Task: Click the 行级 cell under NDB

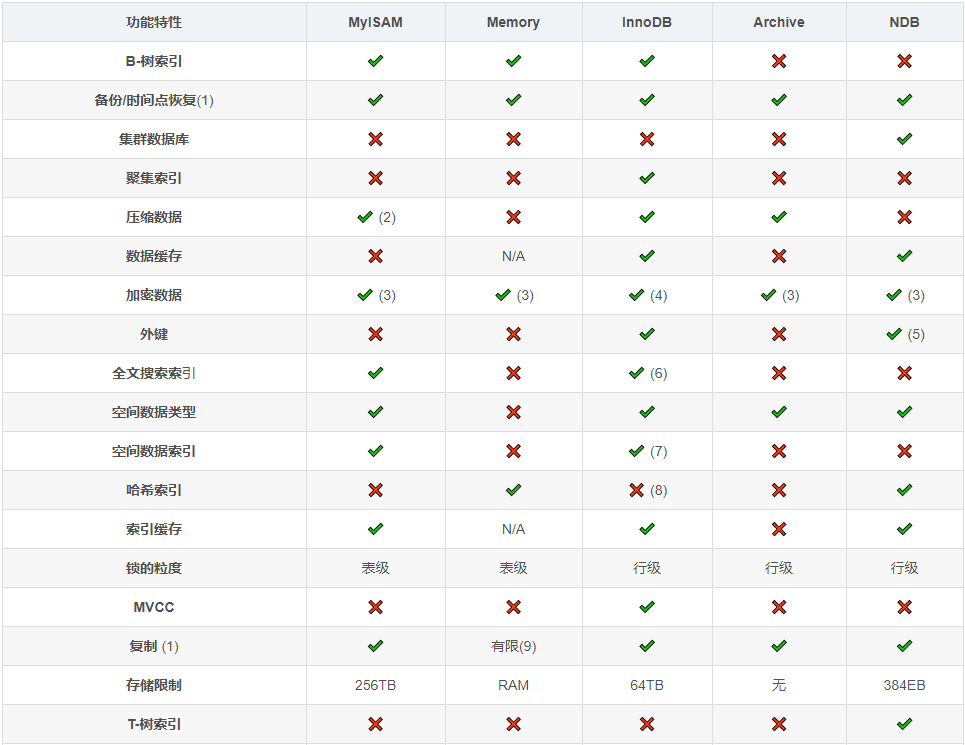Action: click(904, 568)
